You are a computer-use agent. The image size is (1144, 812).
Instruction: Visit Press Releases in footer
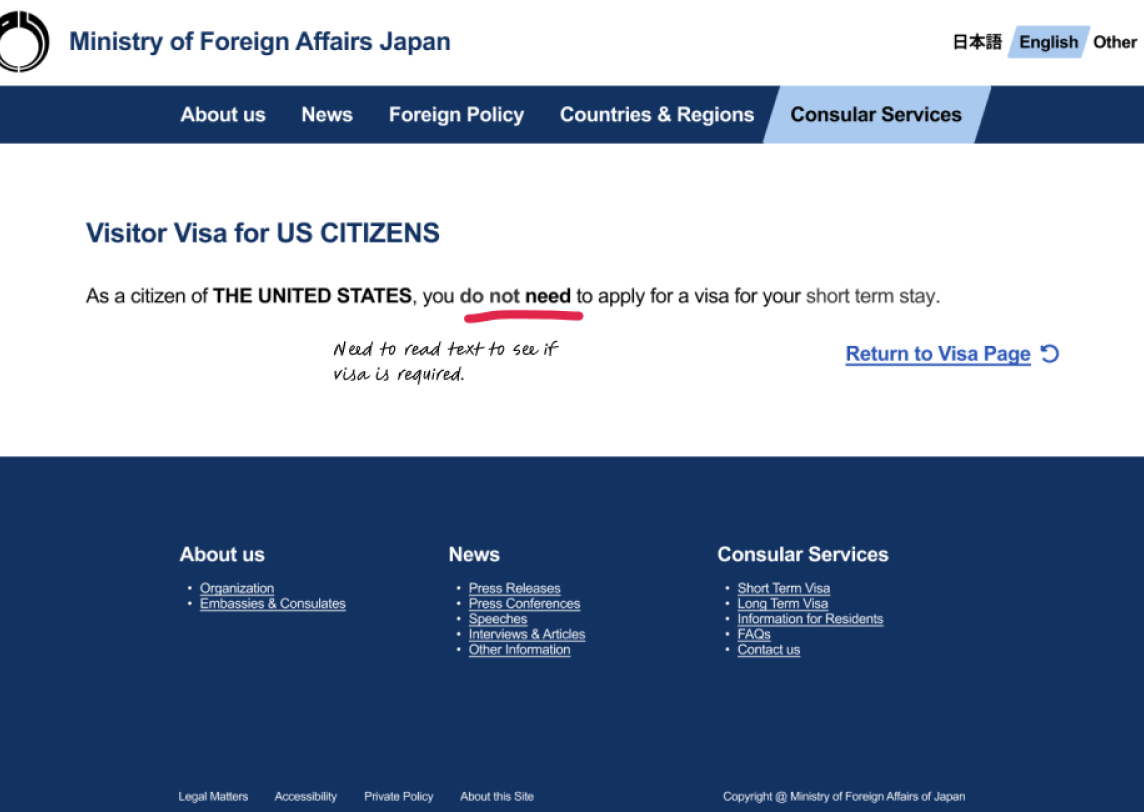point(514,588)
